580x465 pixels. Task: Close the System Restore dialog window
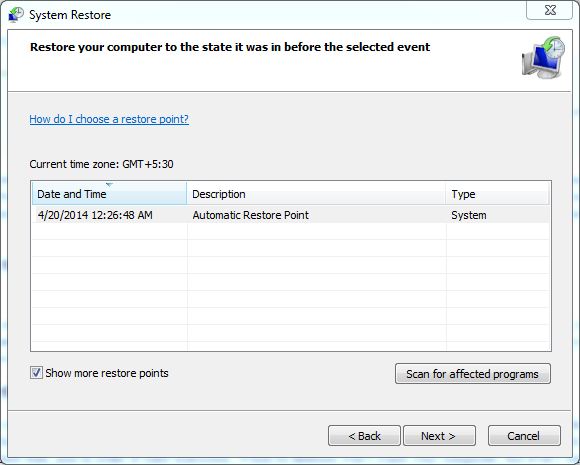[x=550, y=10]
